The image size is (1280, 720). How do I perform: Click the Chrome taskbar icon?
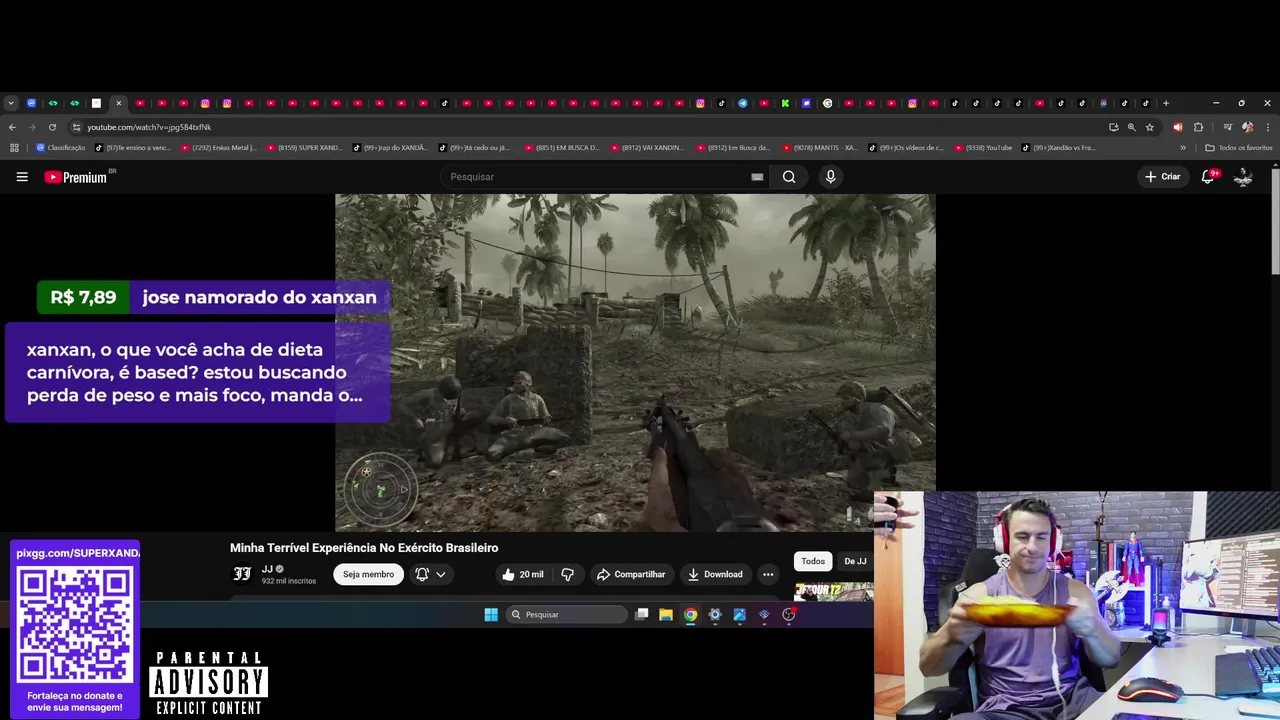click(x=690, y=615)
